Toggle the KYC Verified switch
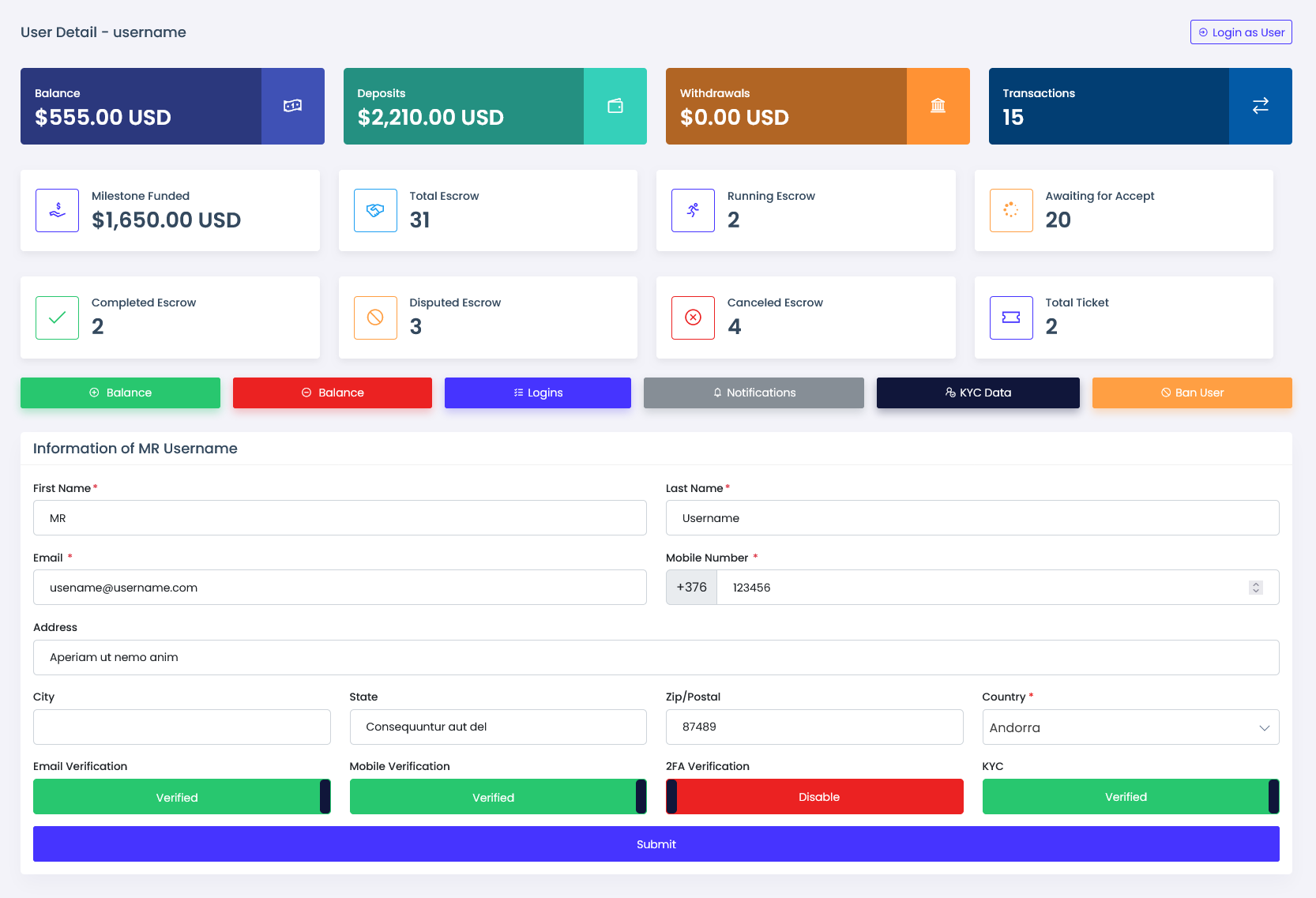Image resolution: width=1316 pixels, height=898 pixels. 1130,797
